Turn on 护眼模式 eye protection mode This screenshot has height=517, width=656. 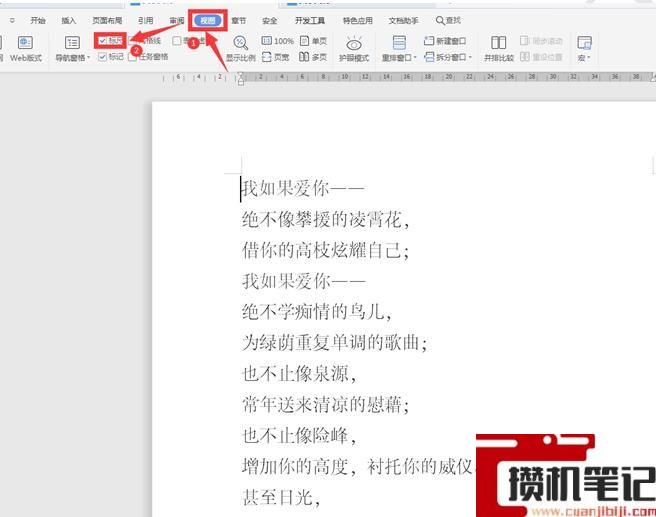tap(354, 49)
